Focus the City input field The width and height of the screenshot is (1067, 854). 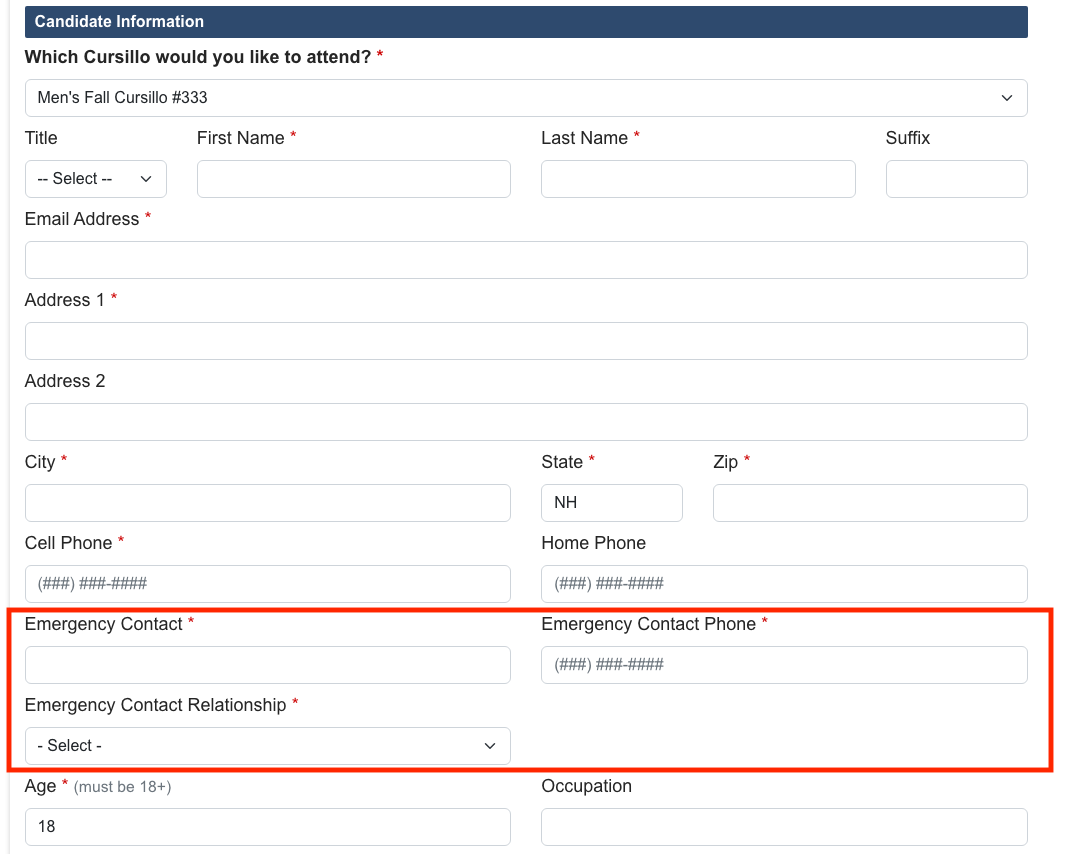[x=267, y=503]
